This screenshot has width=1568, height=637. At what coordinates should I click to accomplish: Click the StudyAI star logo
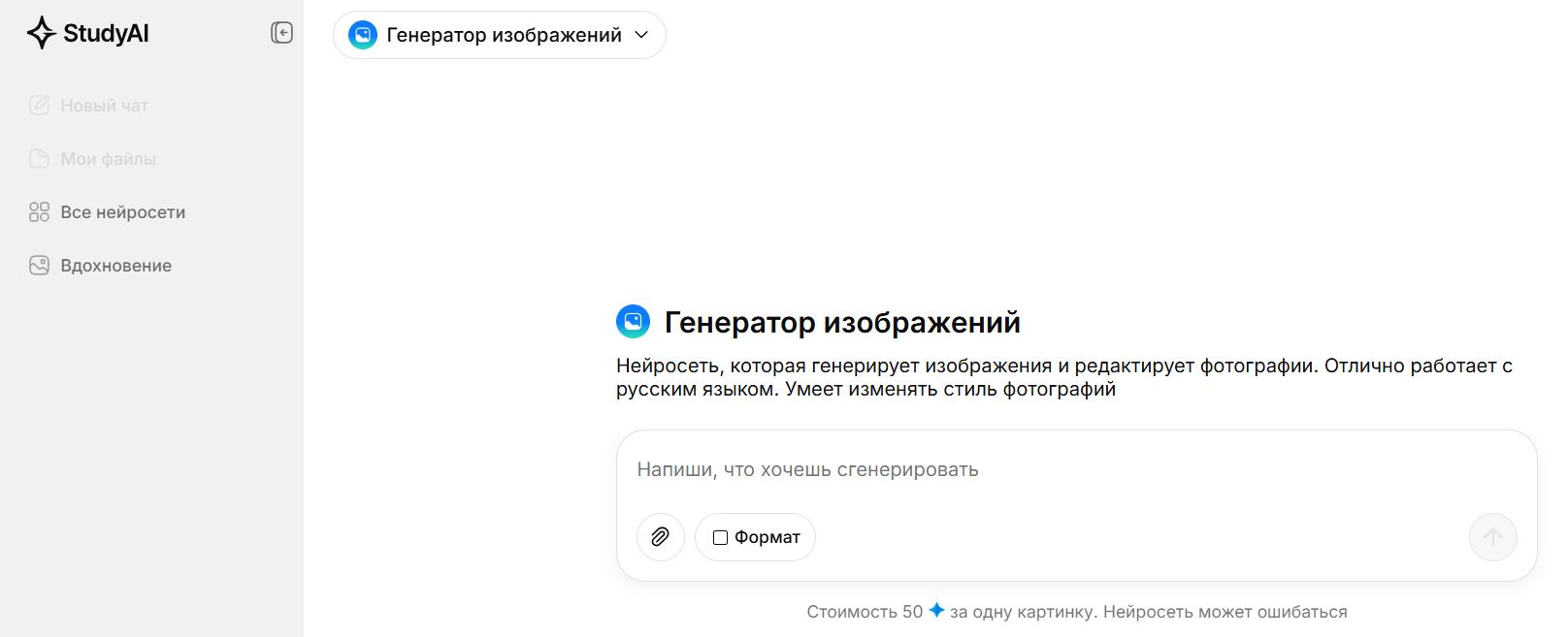click(x=40, y=32)
